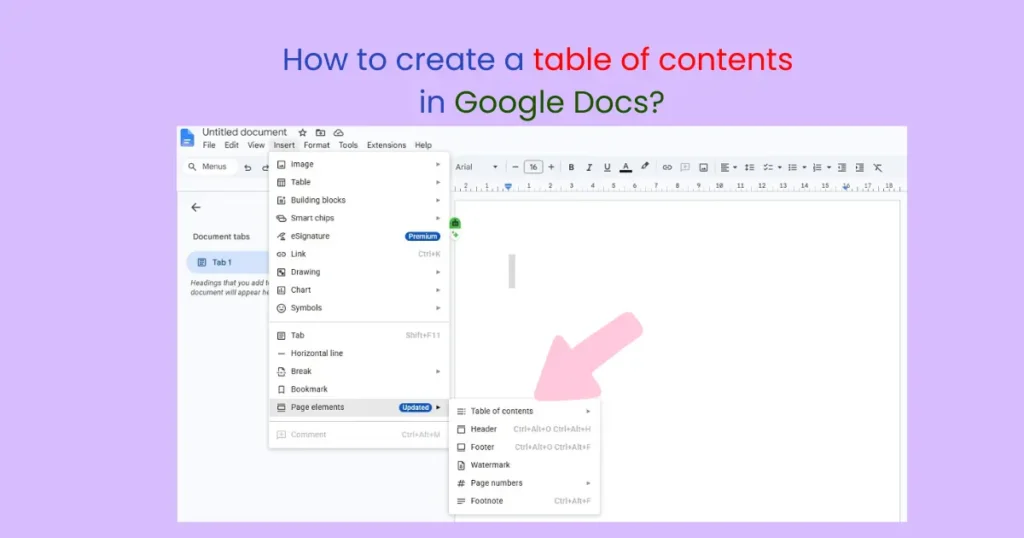Open the File menu
The image size is (1024, 538).
pos(209,146)
